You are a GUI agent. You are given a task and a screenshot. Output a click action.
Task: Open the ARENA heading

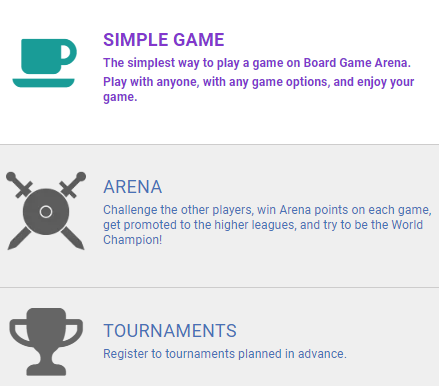pos(133,187)
